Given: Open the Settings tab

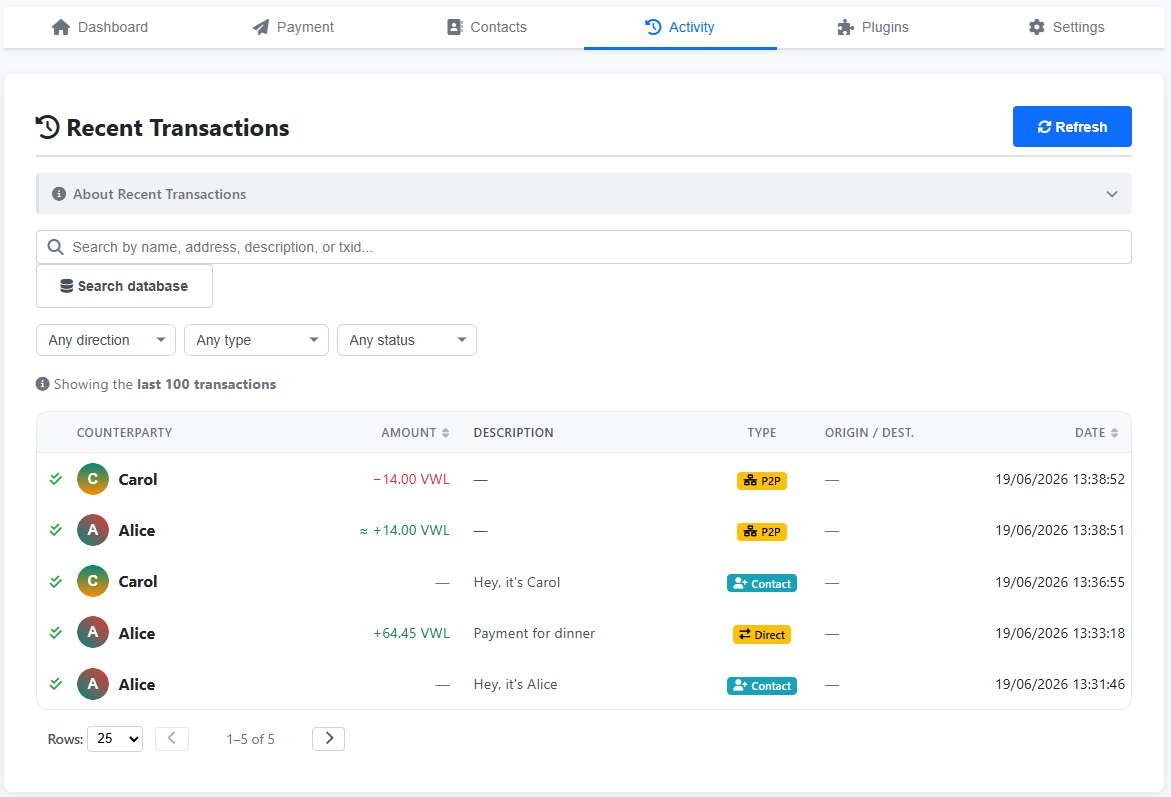Looking at the screenshot, I should pos(1066,27).
